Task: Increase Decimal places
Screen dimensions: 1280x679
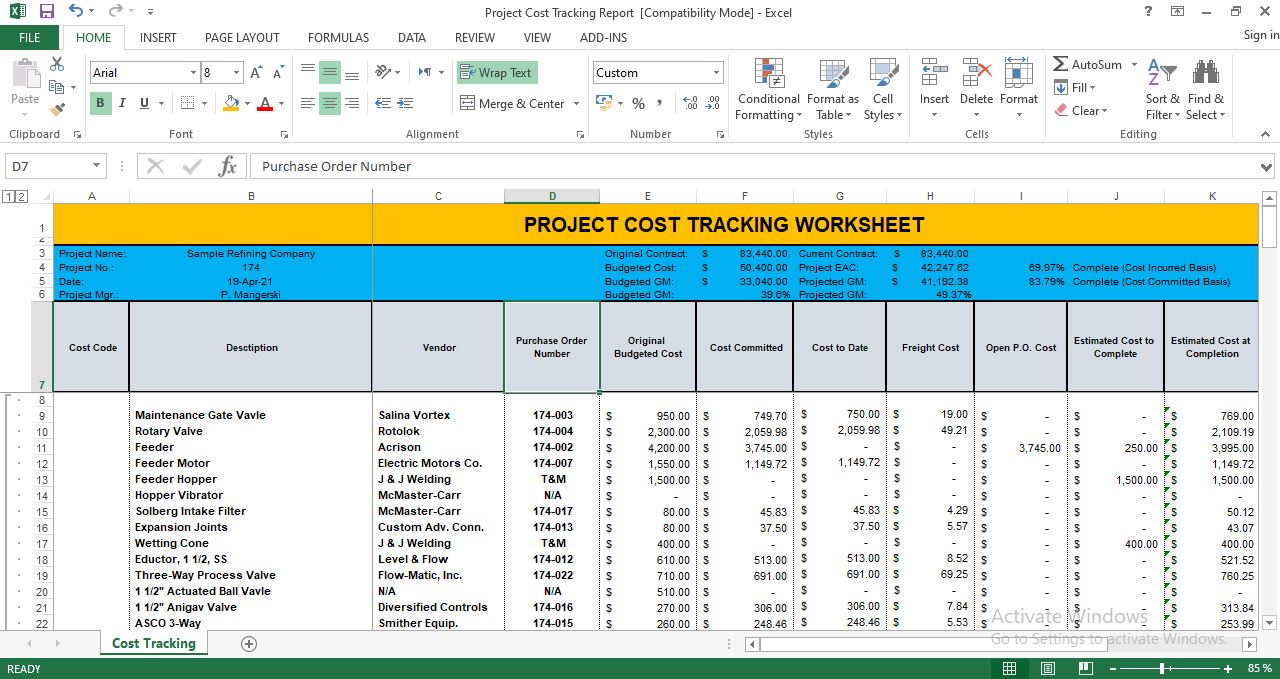Action: coord(689,103)
